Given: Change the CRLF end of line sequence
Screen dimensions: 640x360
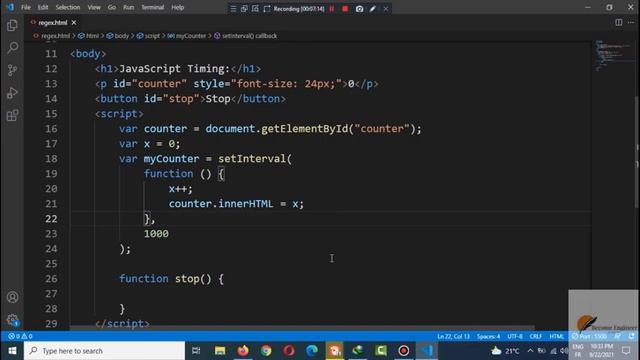Looking at the screenshot, I should [x=536, y=336].
